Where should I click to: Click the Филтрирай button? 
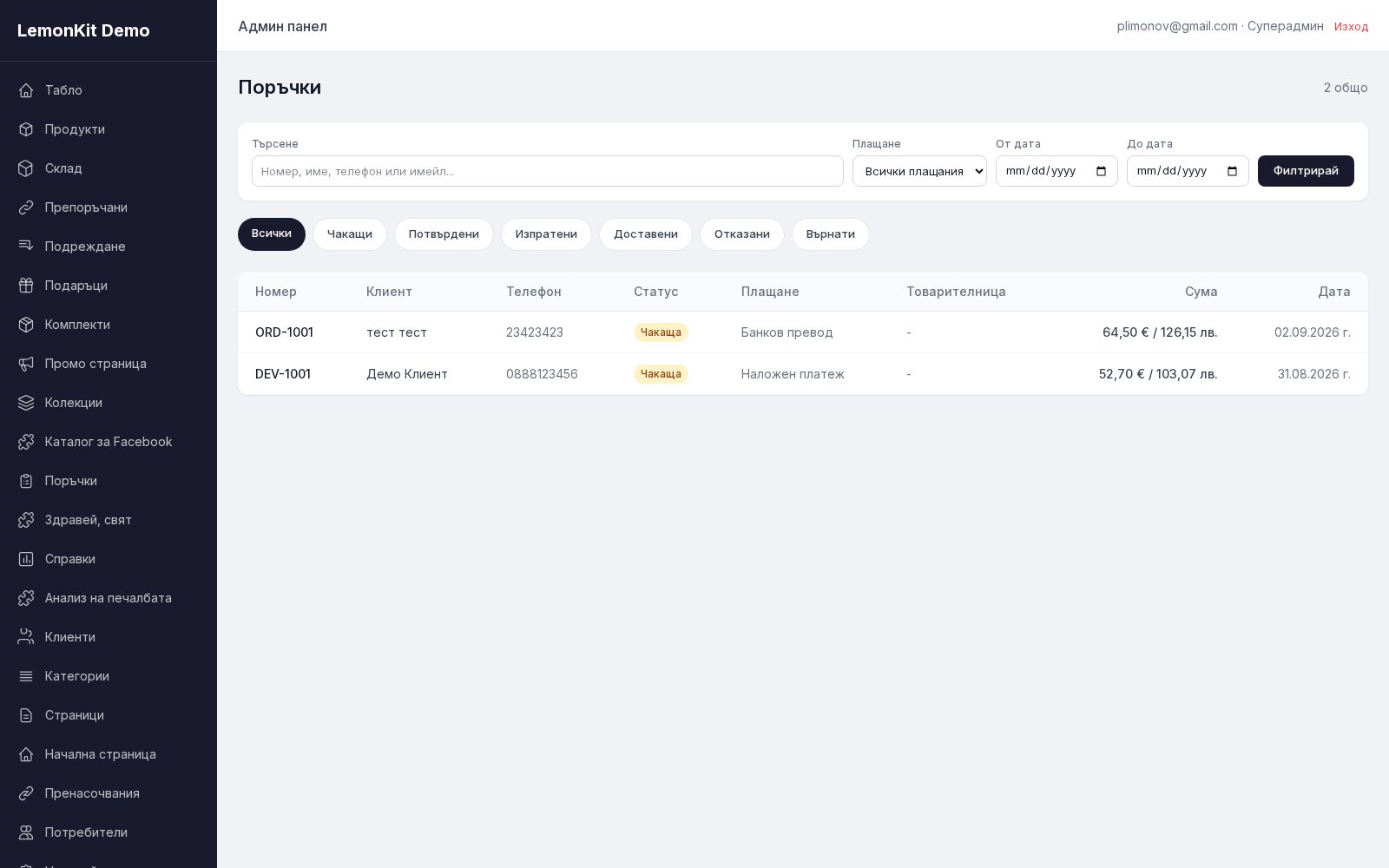point(1306,171)
